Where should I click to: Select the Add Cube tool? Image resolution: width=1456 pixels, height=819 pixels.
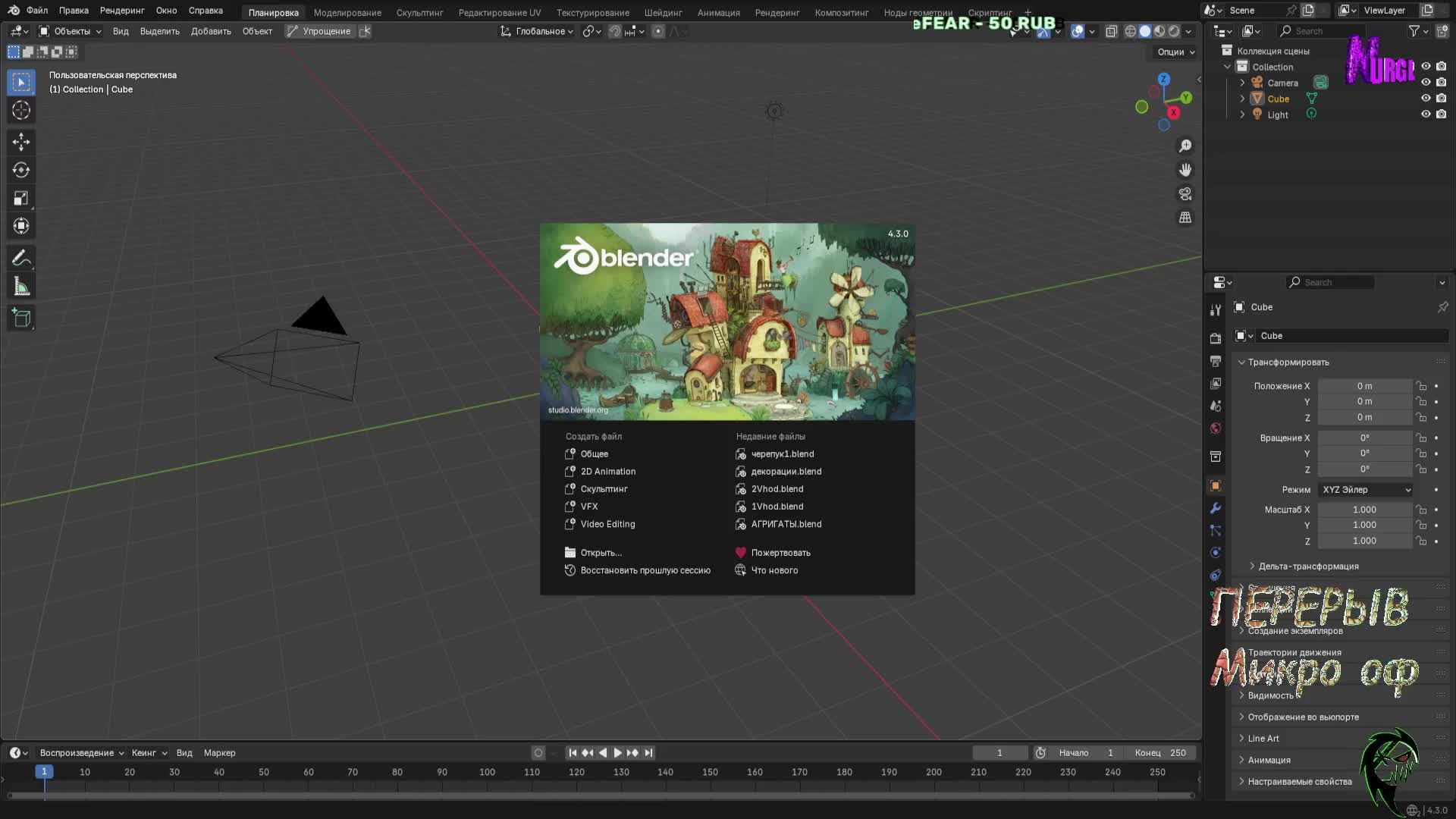tap(21, 318)
